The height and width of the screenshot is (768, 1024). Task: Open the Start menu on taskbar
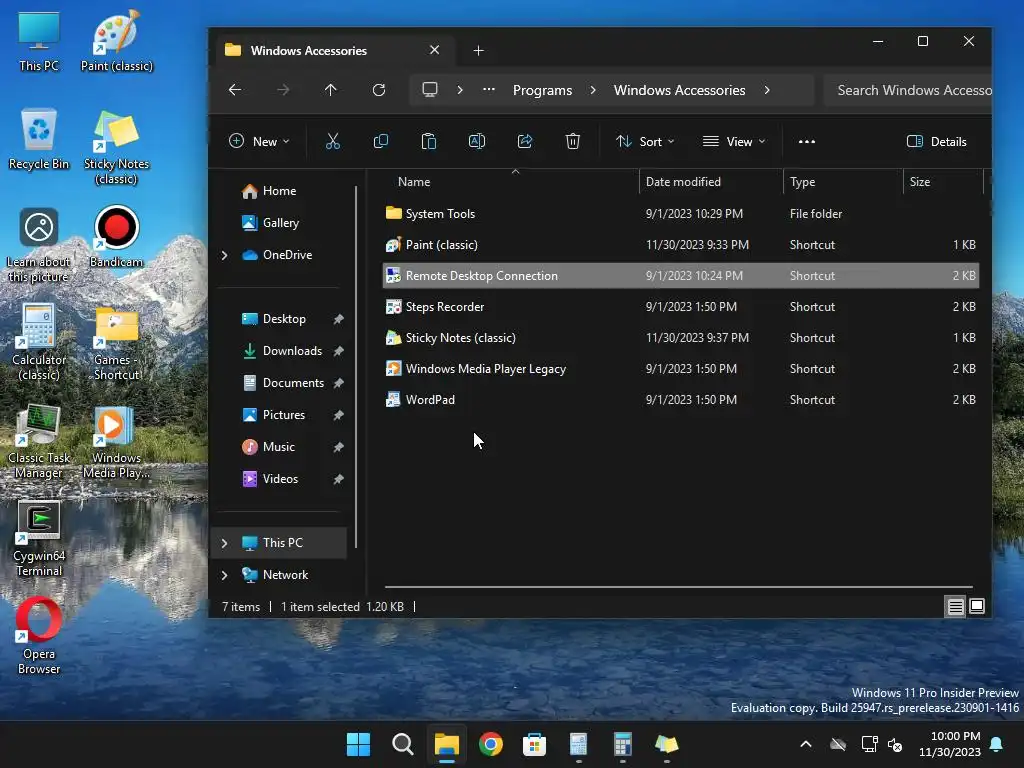tap(358, 744)
